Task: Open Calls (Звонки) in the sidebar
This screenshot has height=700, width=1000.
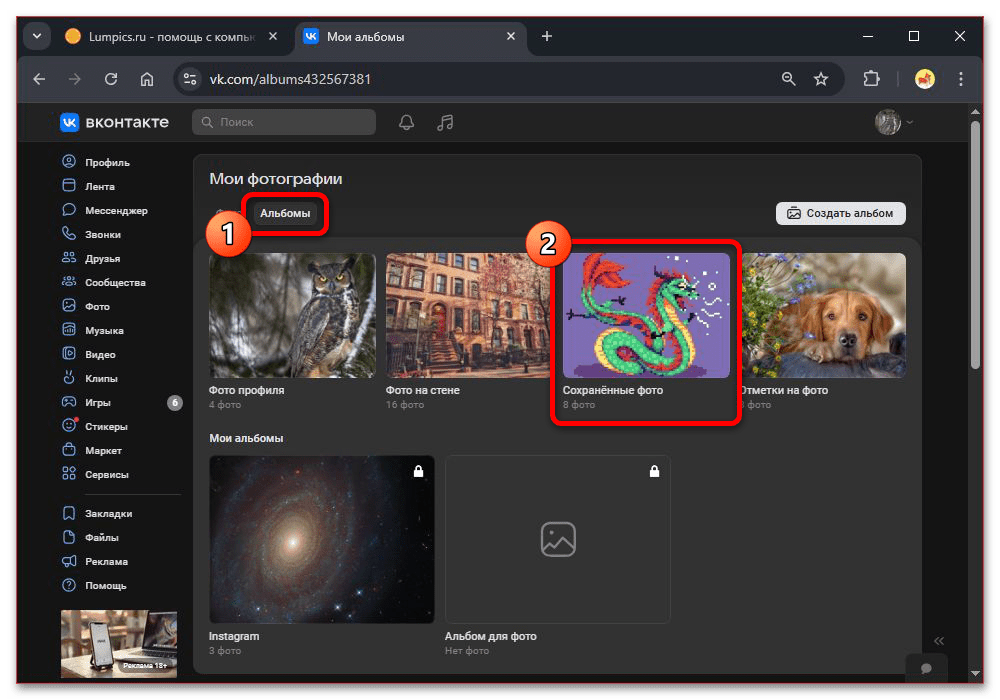Action: 102,234
